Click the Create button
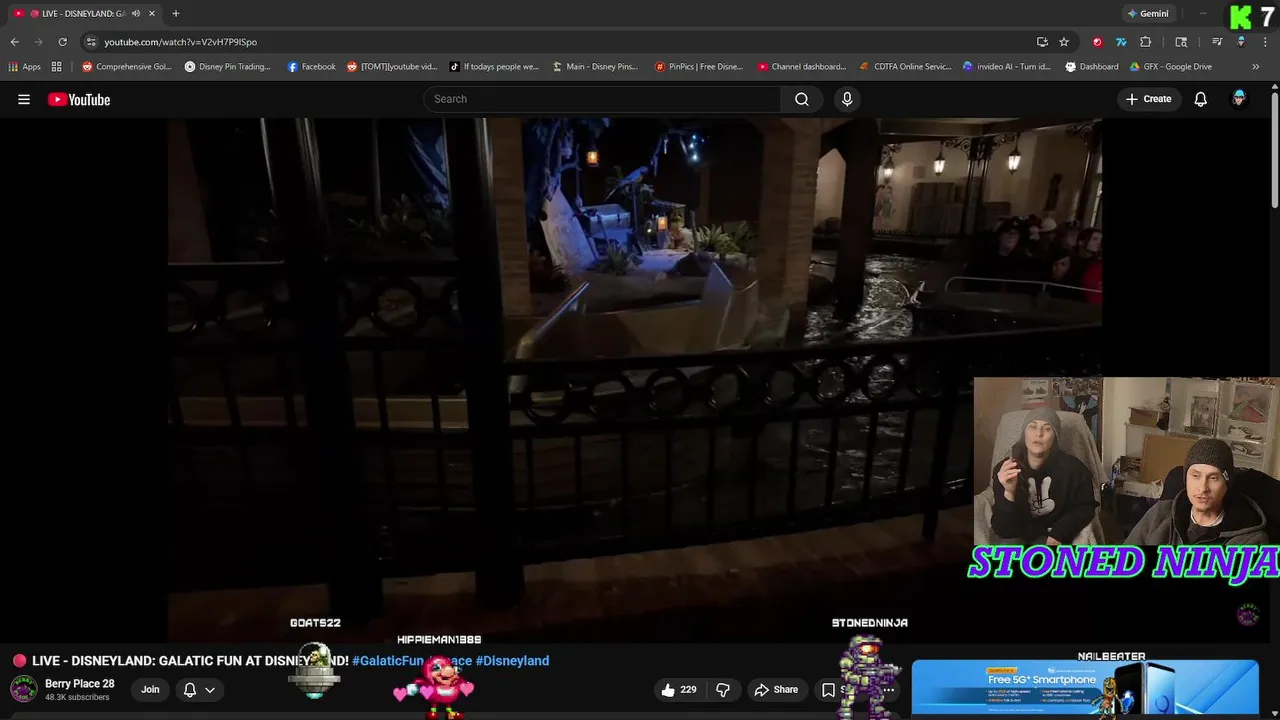This screenshot has width=1280, height=720. click(x=1148, y=99)
